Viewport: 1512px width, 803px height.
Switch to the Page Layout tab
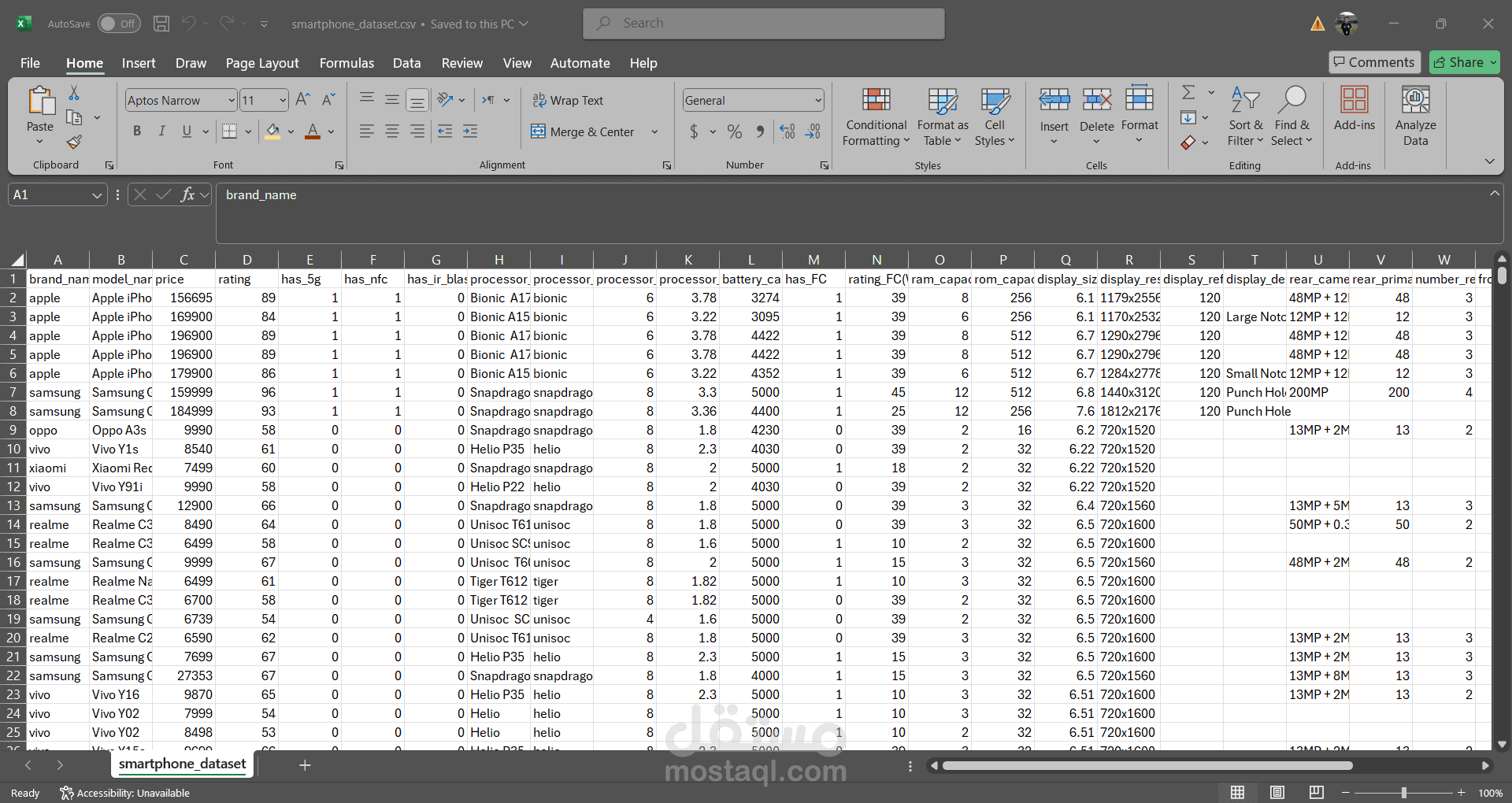[x=262, y=63]
